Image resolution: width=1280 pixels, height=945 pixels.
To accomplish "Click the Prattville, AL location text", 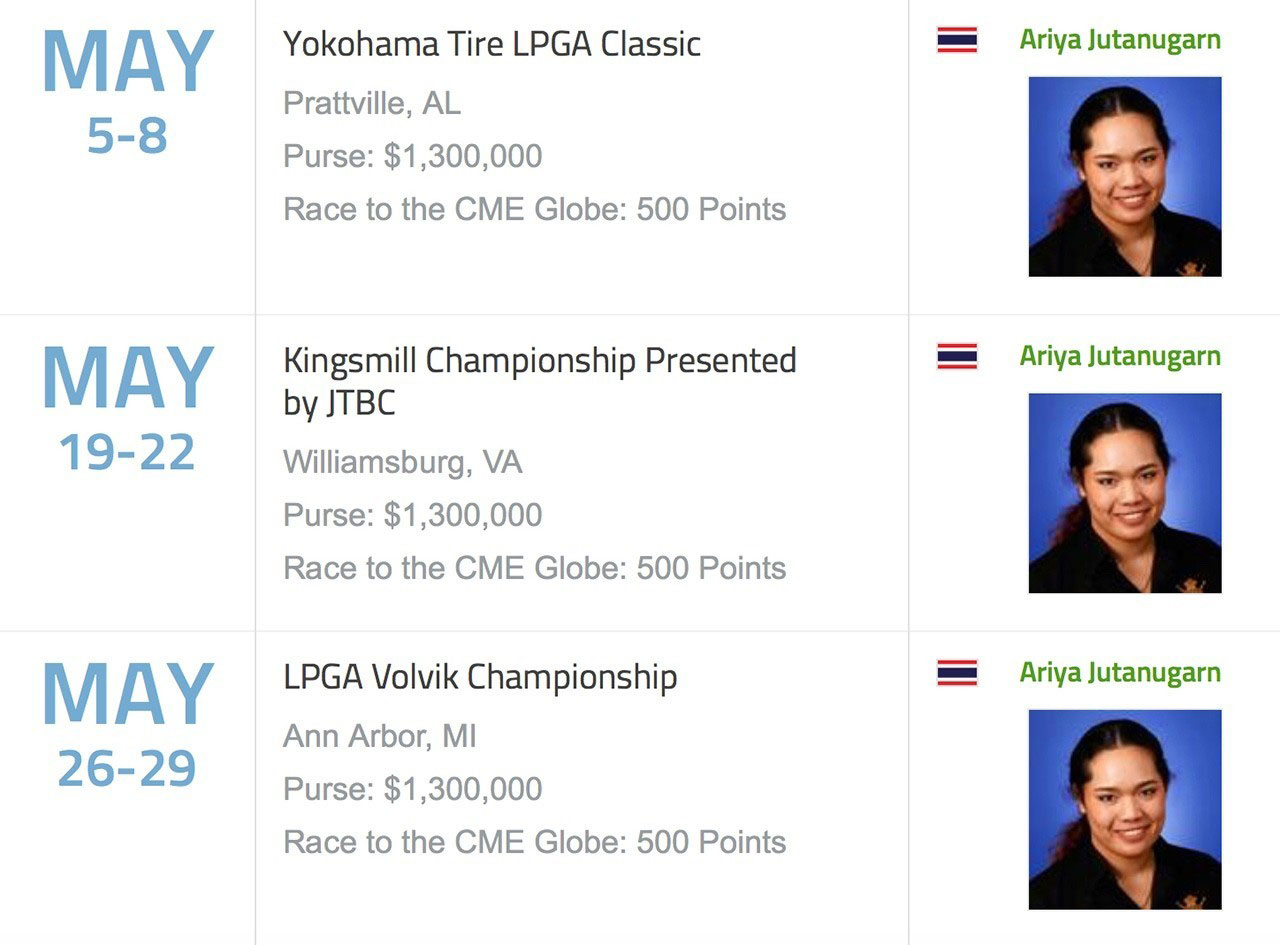I will pyautogui.click(x=372, y=103).
